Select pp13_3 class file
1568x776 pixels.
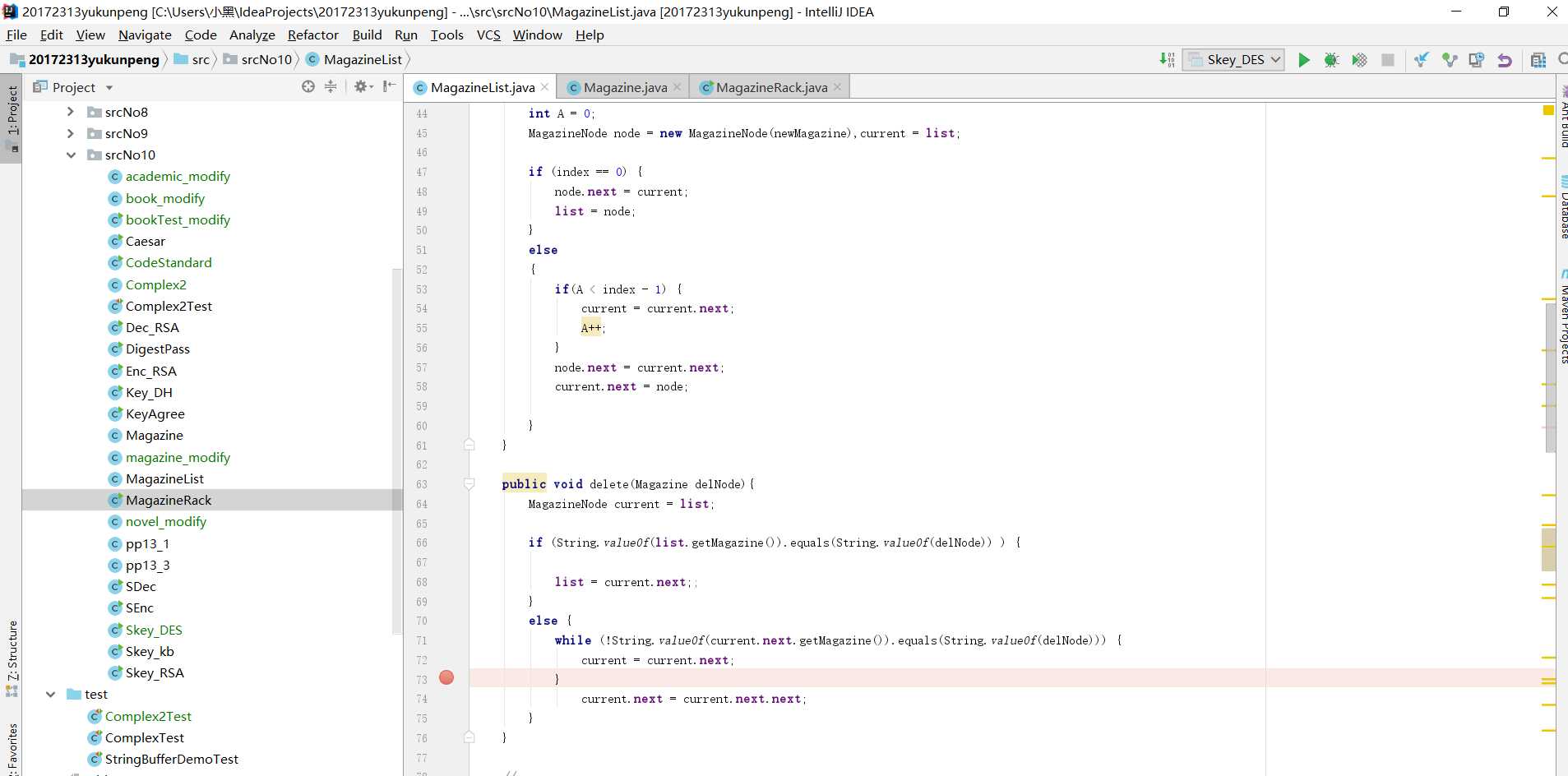(x=147, y=565)
